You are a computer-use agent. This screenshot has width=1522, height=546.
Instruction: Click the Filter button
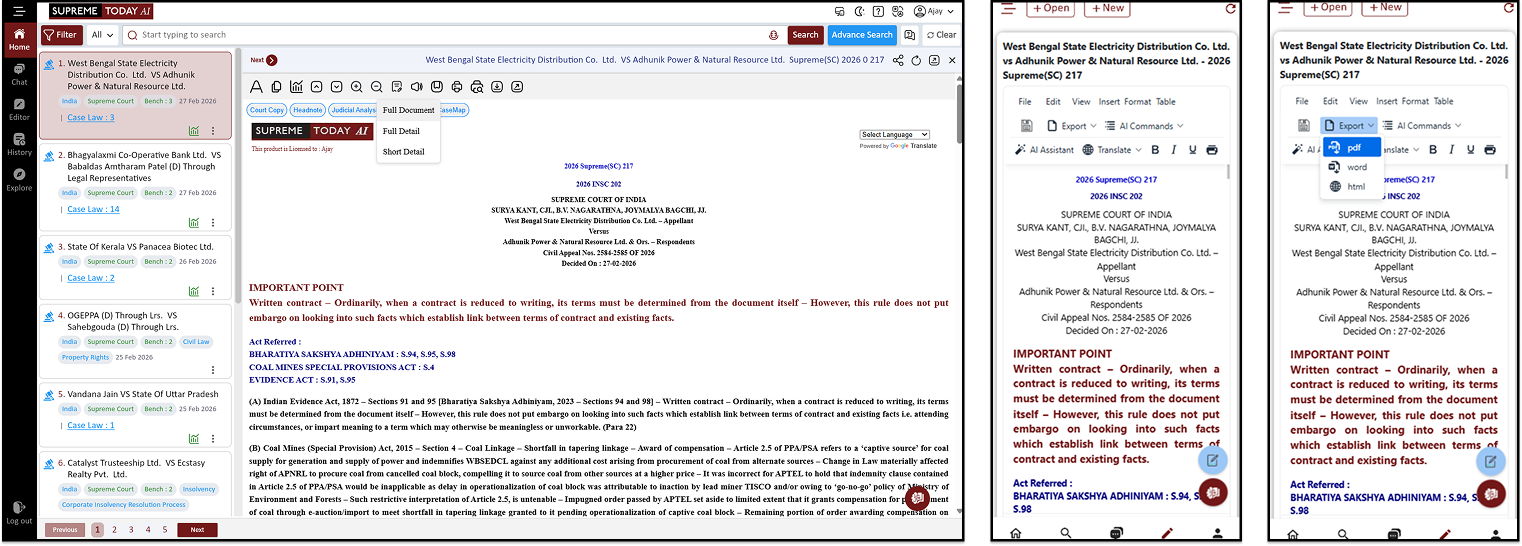(x=61, y=35)
